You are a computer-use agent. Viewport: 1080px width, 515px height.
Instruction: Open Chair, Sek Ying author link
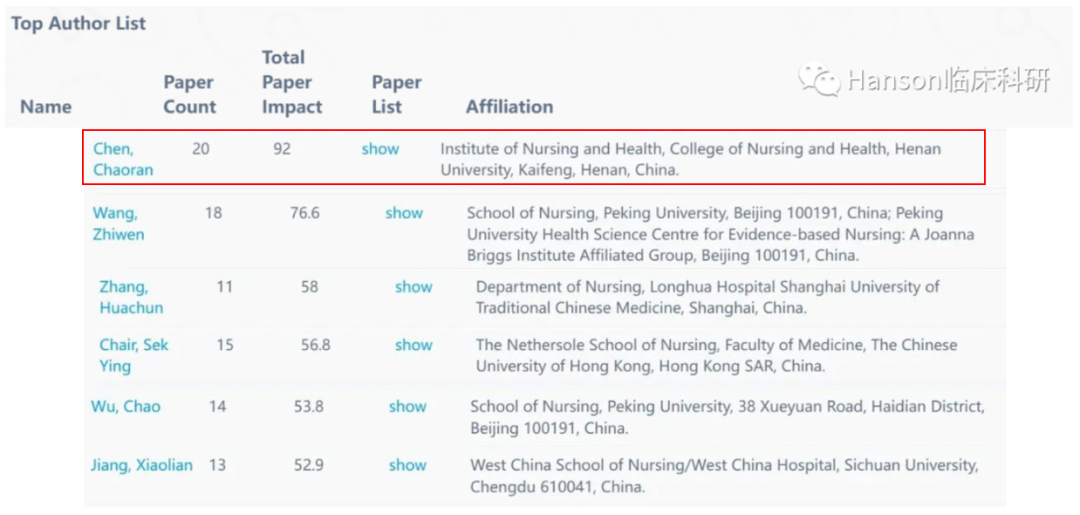coord(134,355)
